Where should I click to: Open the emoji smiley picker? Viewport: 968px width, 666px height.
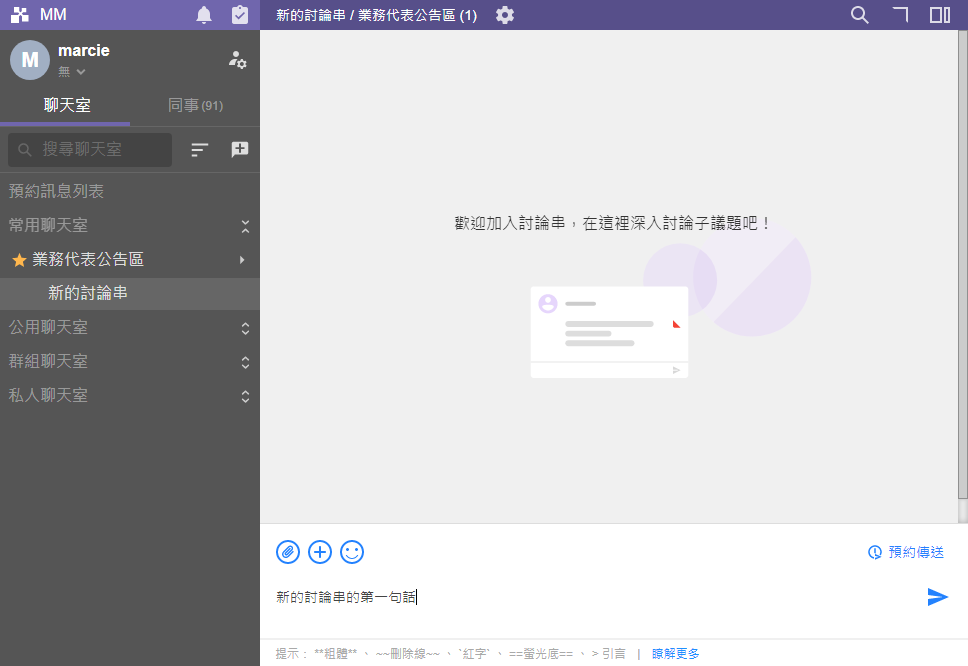[x=352, y=552]
